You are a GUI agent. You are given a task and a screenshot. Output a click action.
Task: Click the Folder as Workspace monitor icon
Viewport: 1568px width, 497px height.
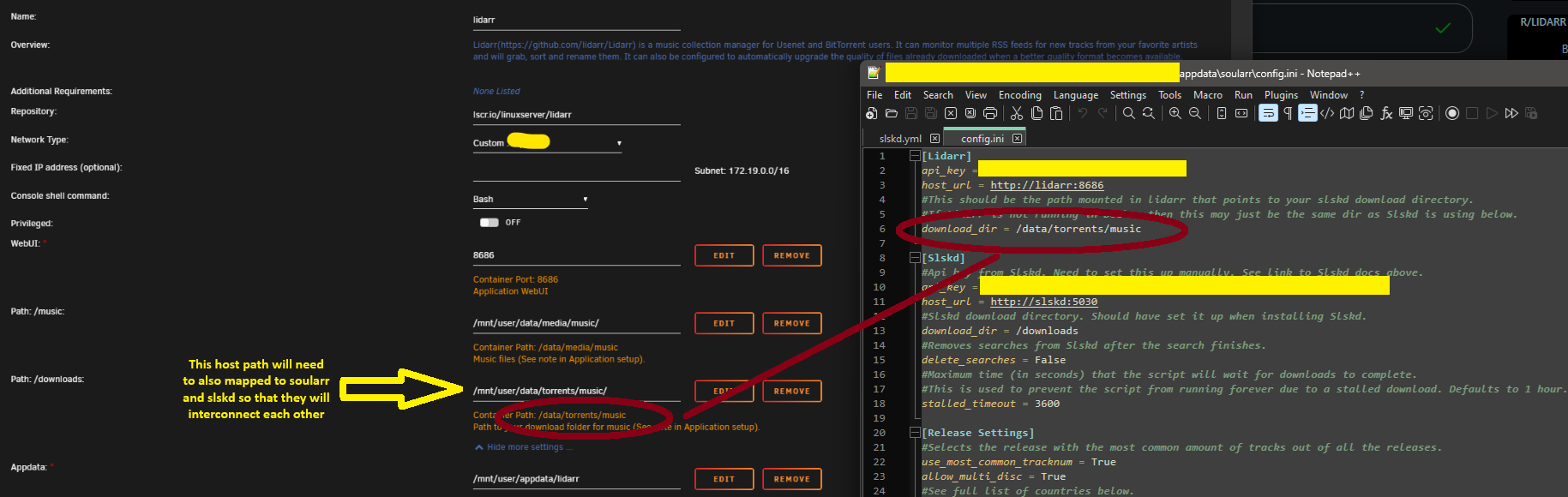pos(1406,113)
